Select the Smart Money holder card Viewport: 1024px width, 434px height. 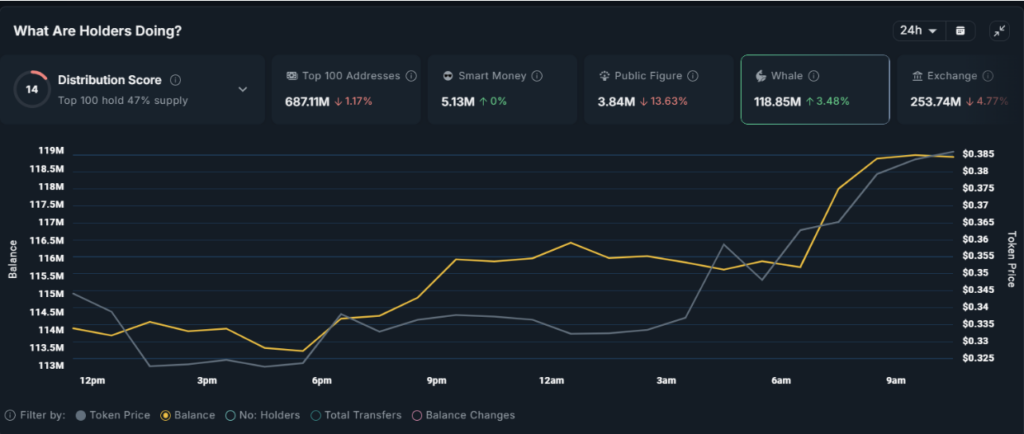pyautogui.click(x=502, y=89)
